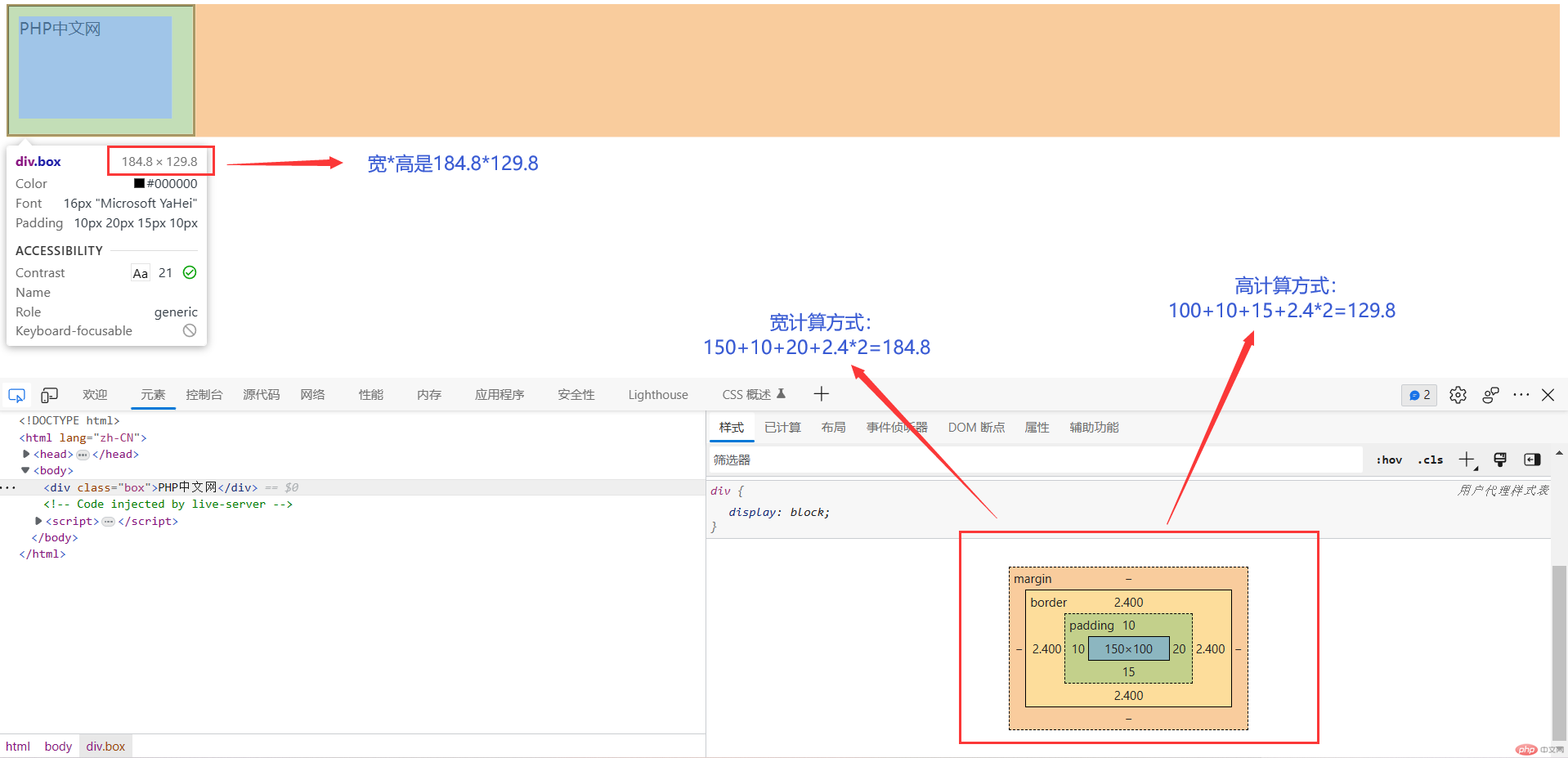Image resolution: width=1568 pixels, height=758 pixels.
Task: Click the body breadcrumb
Action: point(58,747)
